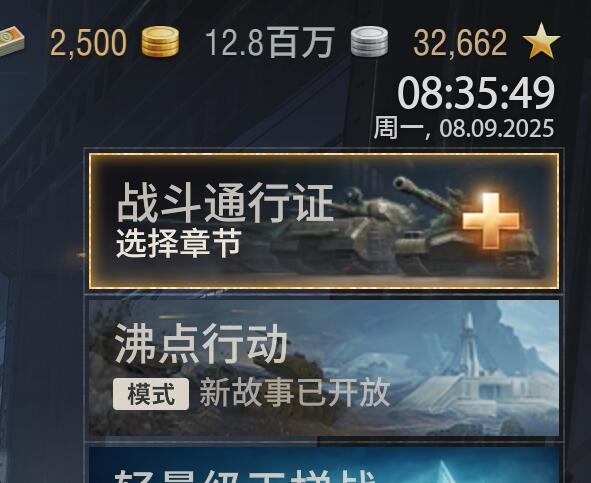Click the 新故事已开放 text
This screenshot has width=591, height=483.
point(294,393)
